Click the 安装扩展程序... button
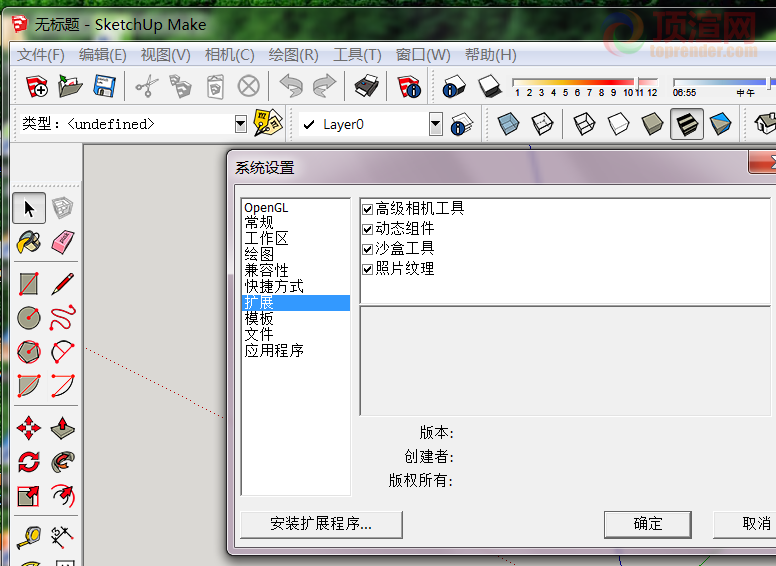This screenshot has width=776, height=566. pyautogui.click(x=321, y=524)
